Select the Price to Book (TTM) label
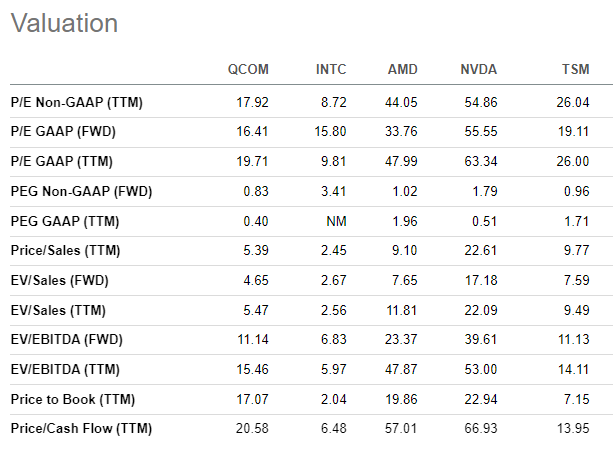 click(73, 399)
